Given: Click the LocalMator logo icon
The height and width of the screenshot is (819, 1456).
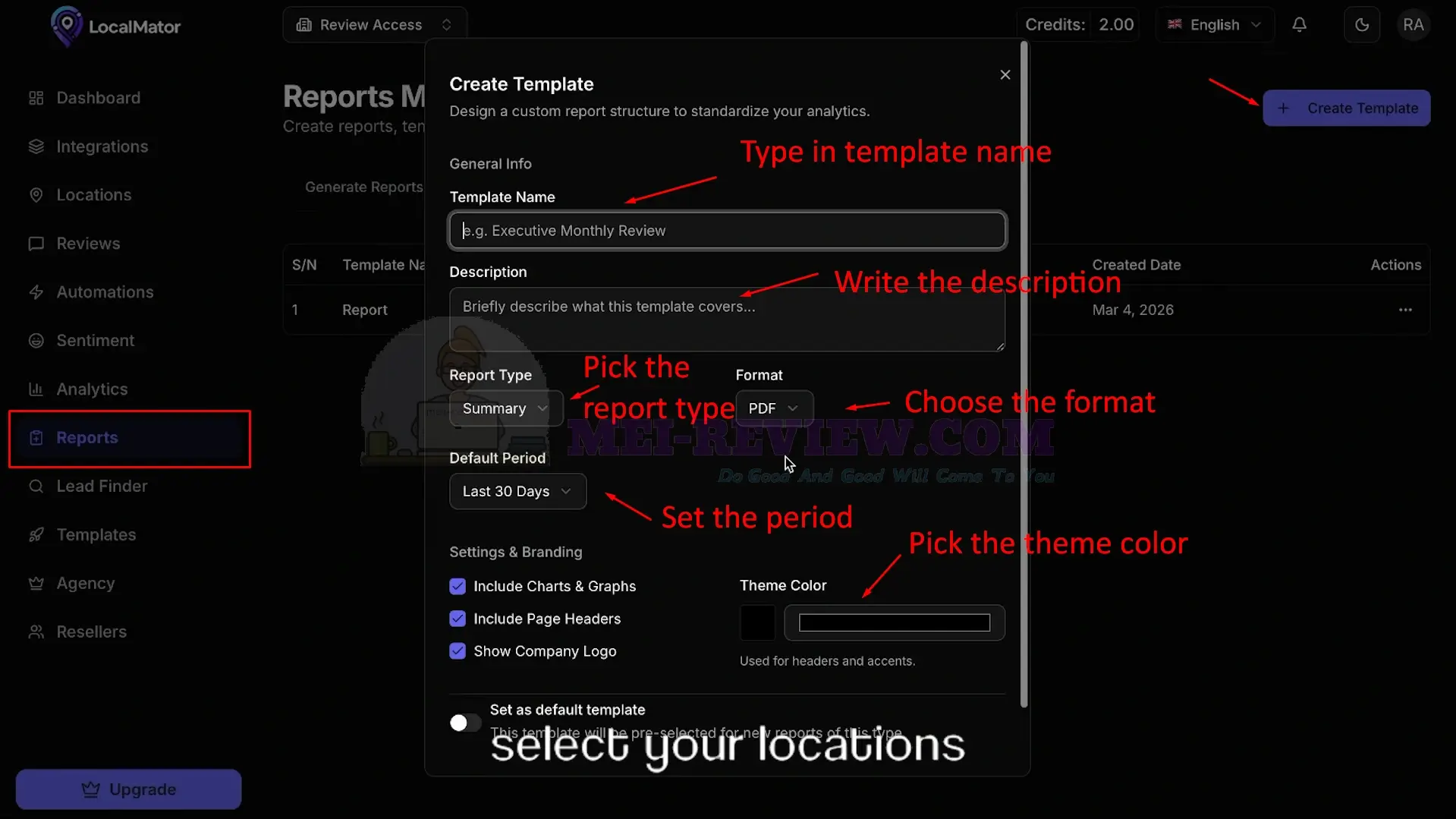Looking at the screenshot, I should (x=67, y=26).
